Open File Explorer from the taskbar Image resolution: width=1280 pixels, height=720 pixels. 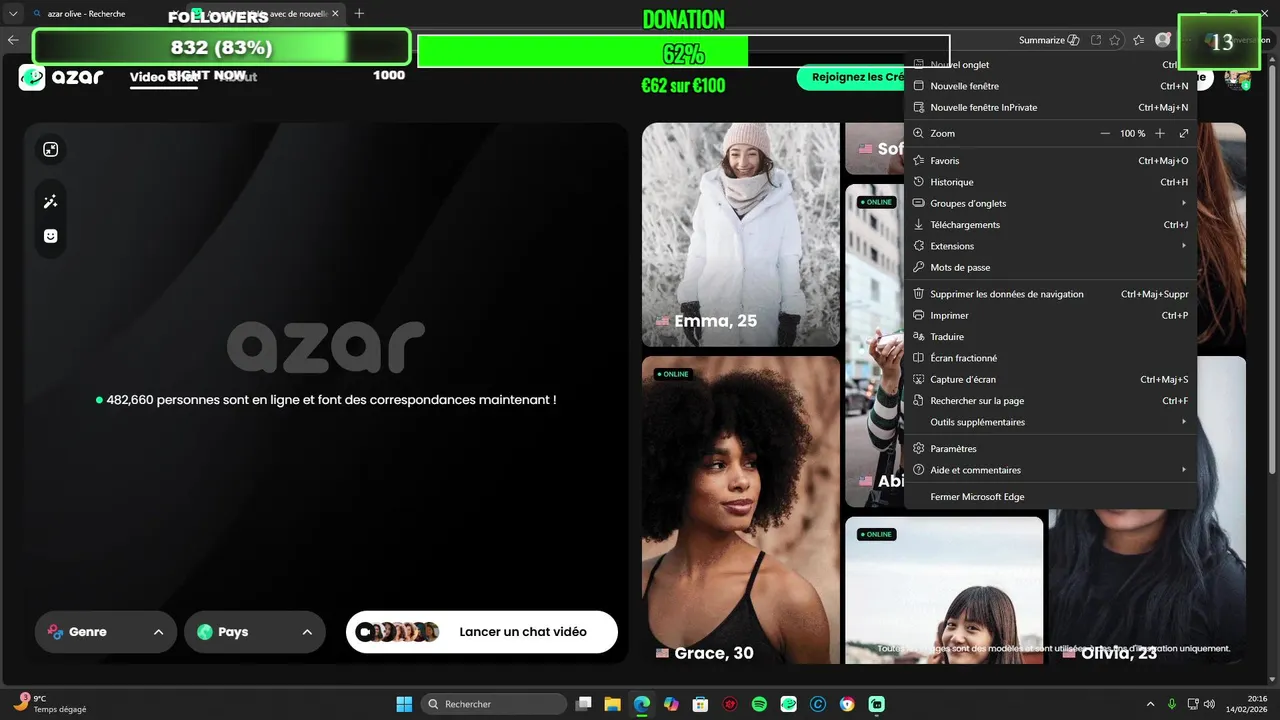pyautogui.click(x=613, y=704)
